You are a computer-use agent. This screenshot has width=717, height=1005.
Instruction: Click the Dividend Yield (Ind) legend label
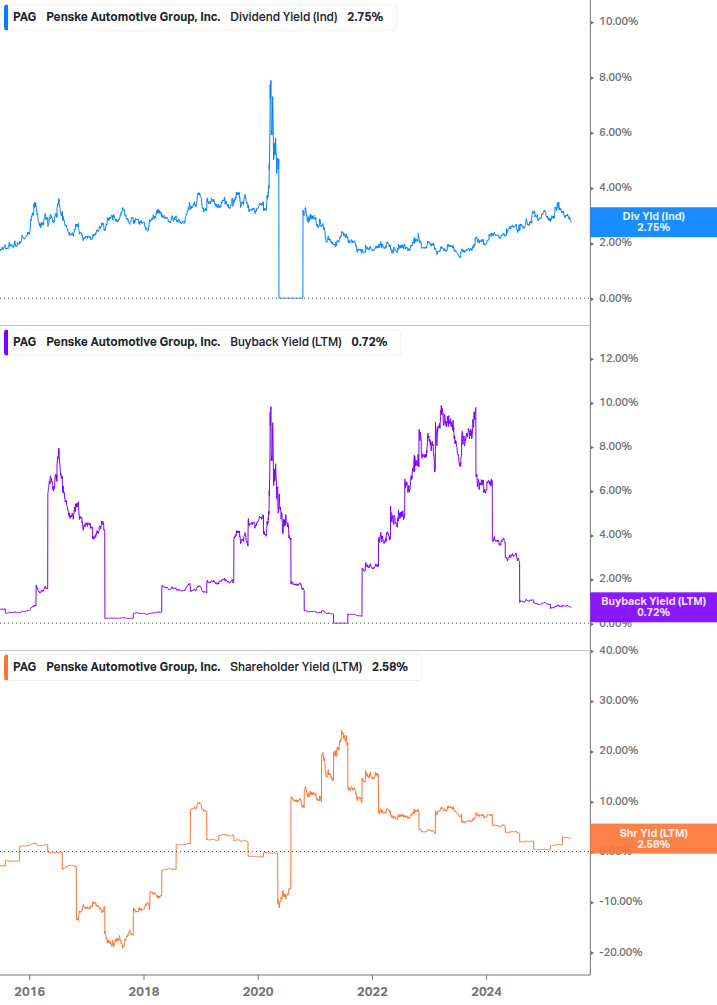pyautogui.click(x=284, y=17)
